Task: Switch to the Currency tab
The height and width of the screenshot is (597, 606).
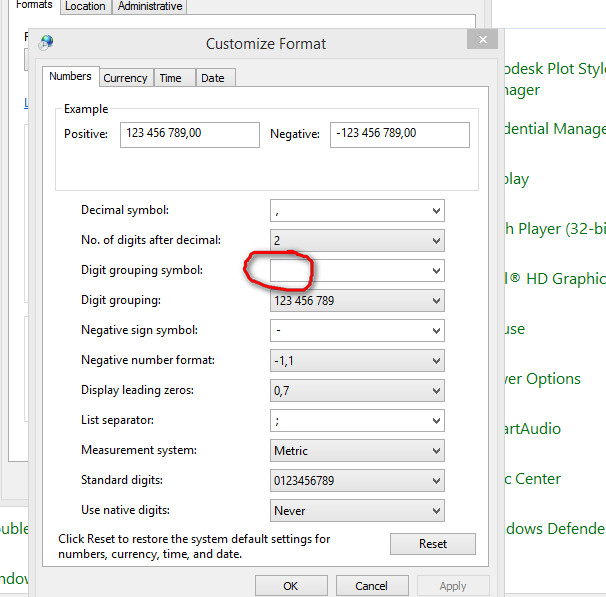Action: tap(125, 78)
